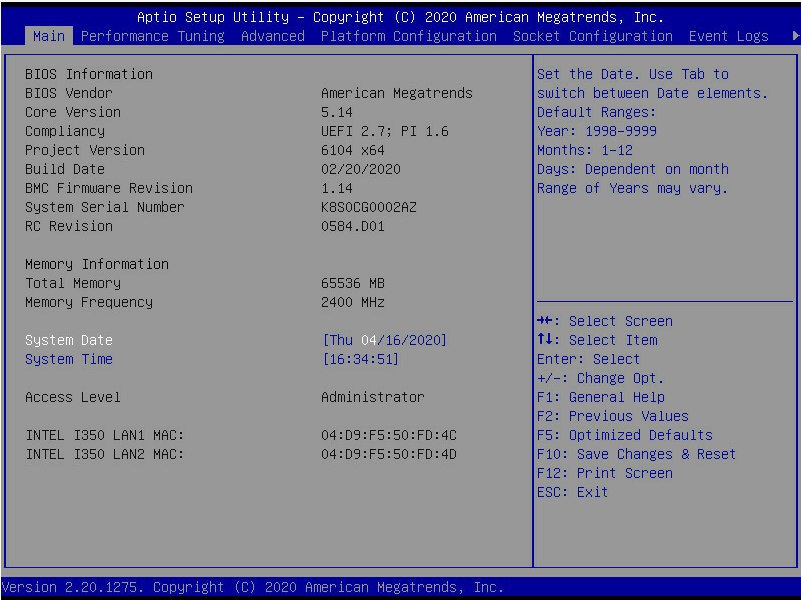Viewport: 801px width, 600px height.
Task: Go to Socket Configuration tab
Action: [x=593, y=36]
